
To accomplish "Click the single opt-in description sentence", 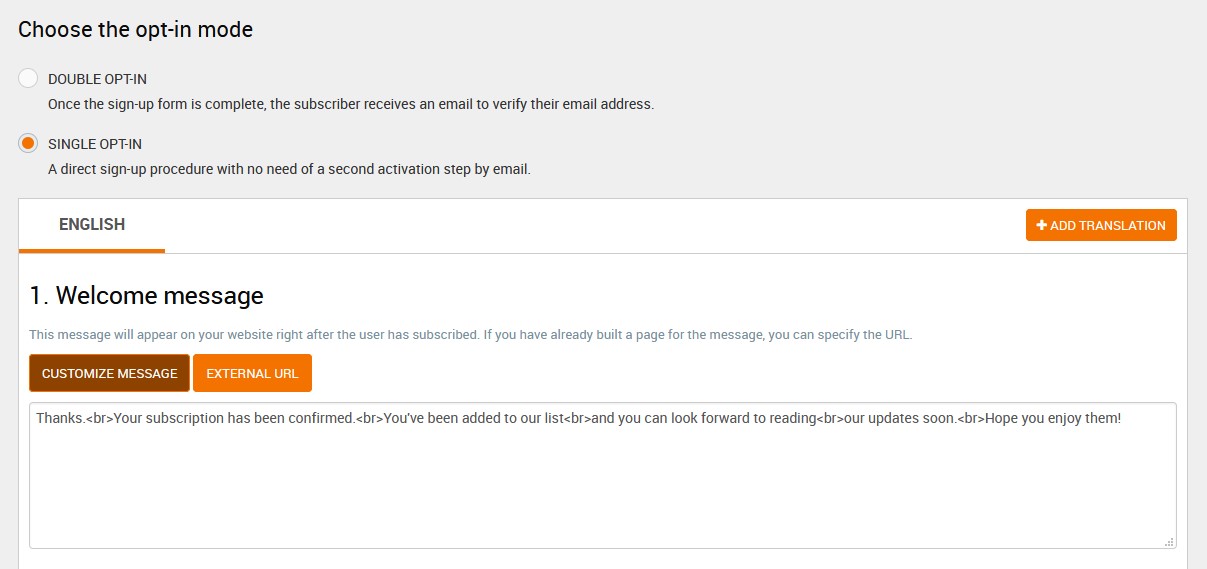I will (289, 169).
